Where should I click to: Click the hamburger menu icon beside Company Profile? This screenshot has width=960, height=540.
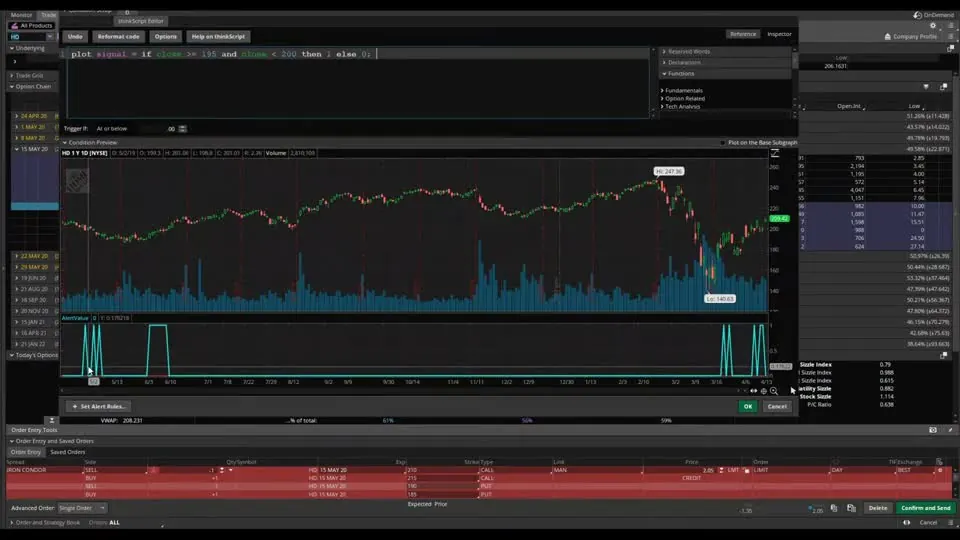click(x=951, y=37)
